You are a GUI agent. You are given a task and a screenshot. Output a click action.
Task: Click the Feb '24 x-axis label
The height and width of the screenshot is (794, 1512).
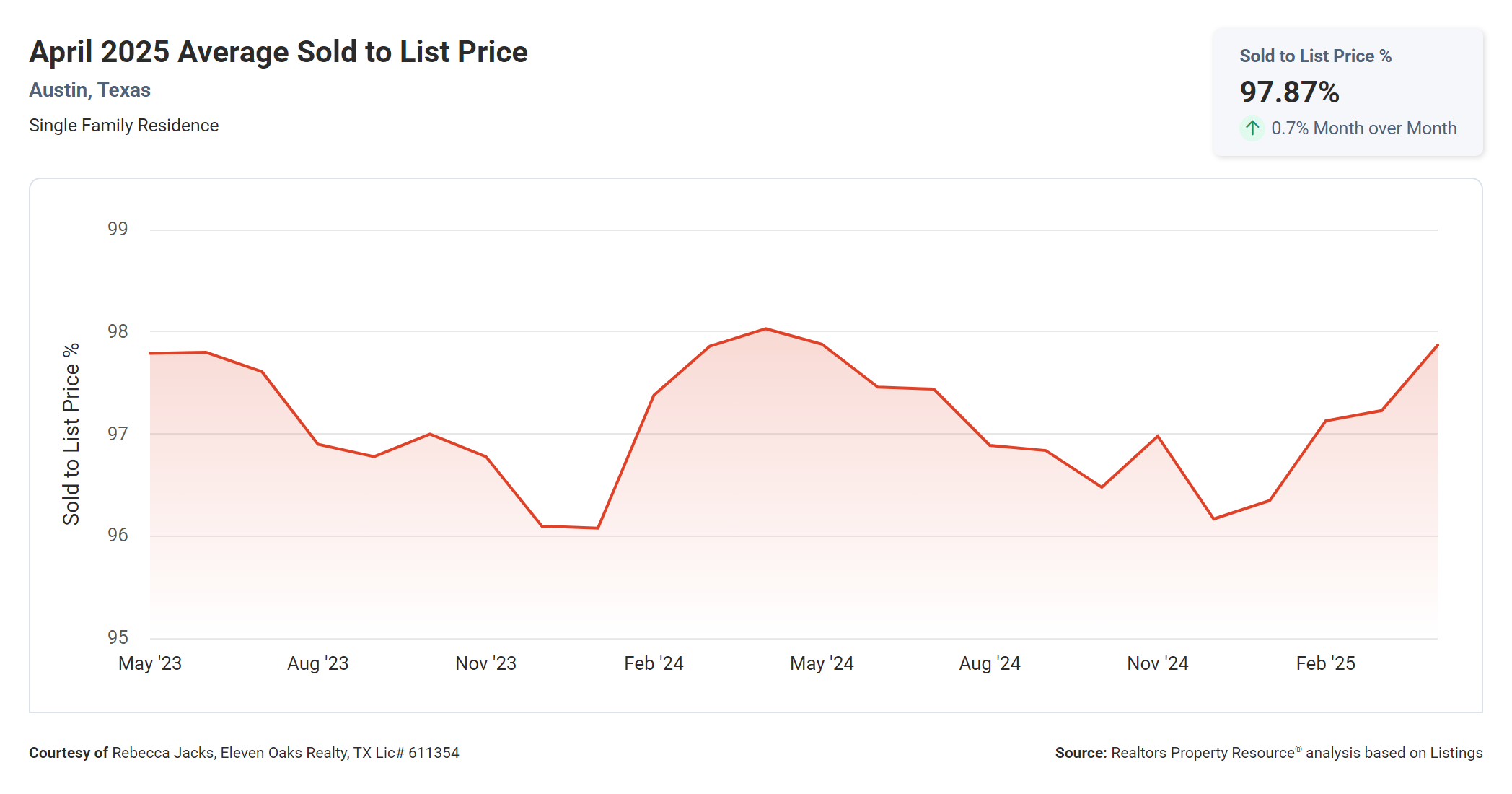pos(654,663)
